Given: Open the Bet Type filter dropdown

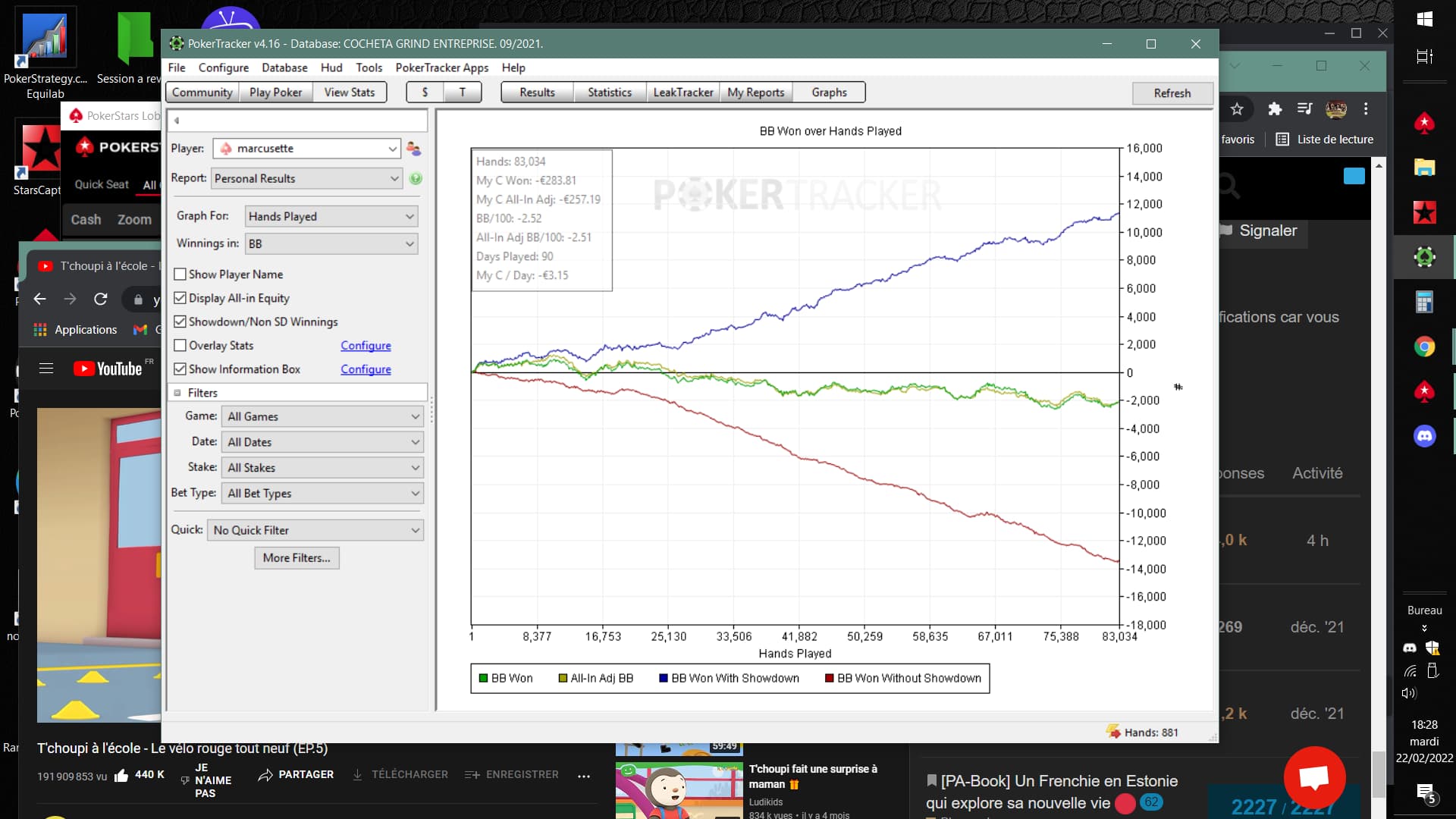Looking at the screenshot, I should [x=322, y=494].
